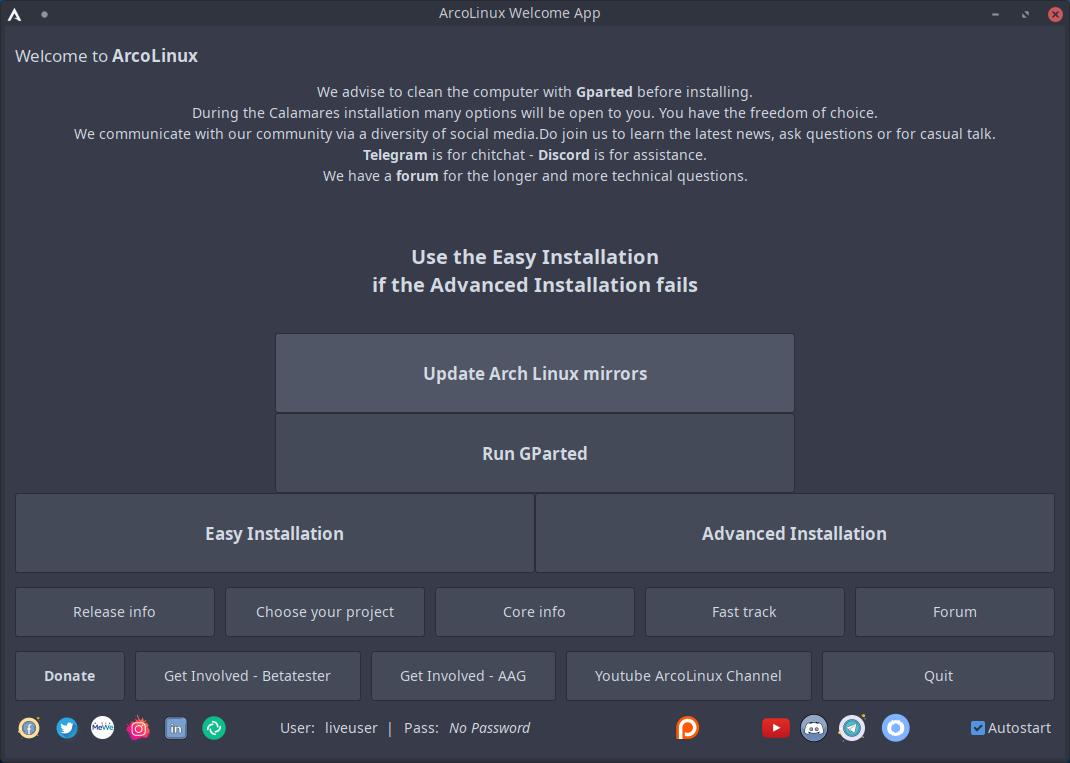
Task: View the Release info
Action: (114, 611)
